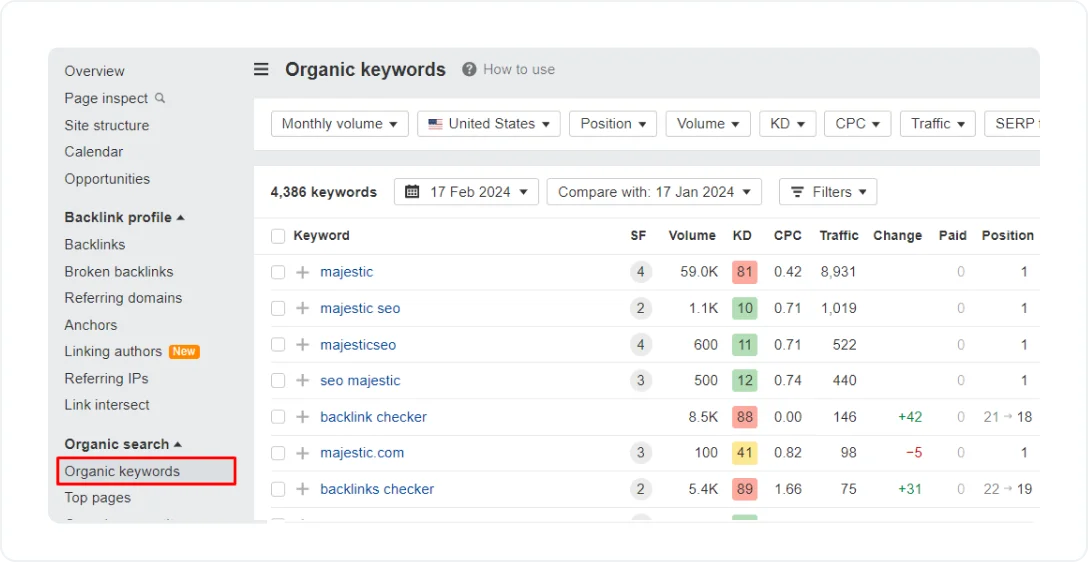Click the SF badge 4 in majesticseo row
1088x562 pixels.
[640, 345]
